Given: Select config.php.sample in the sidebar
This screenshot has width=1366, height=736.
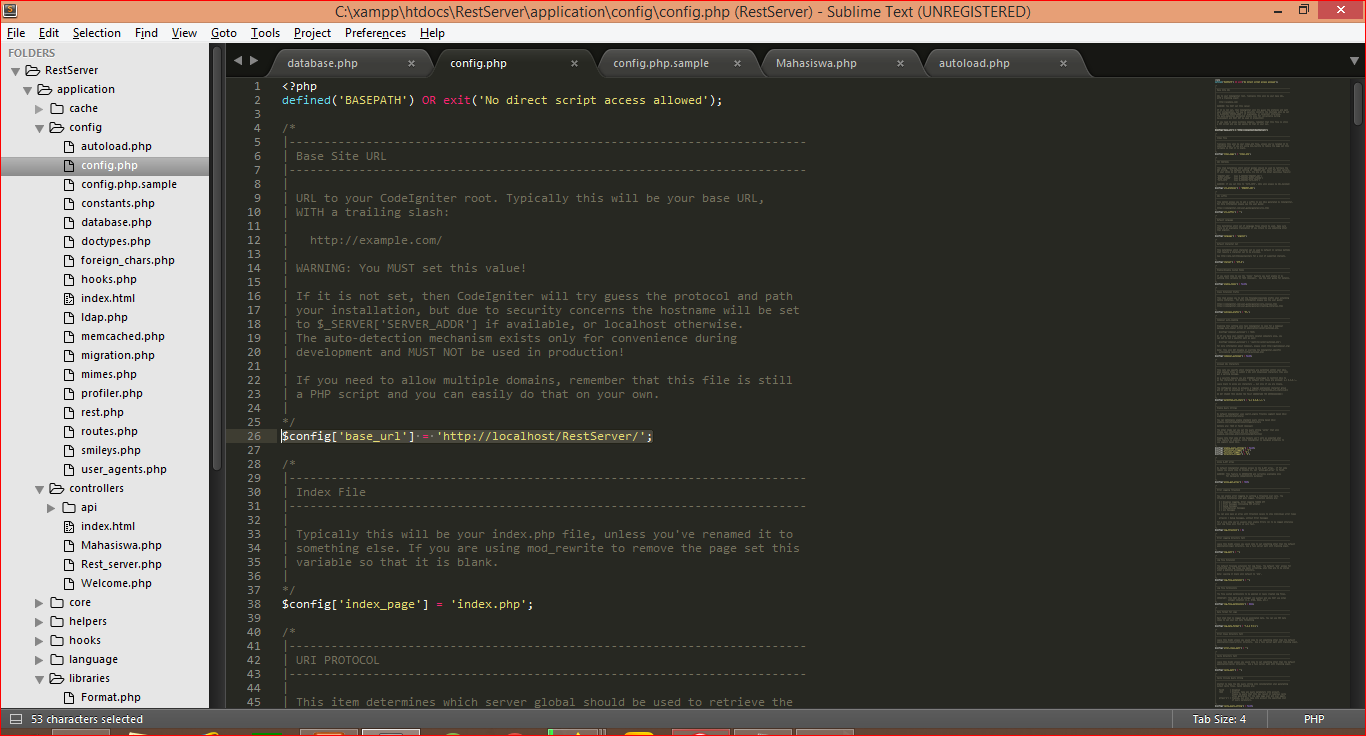Looking at the screenshot, I should tap(129, 185).
